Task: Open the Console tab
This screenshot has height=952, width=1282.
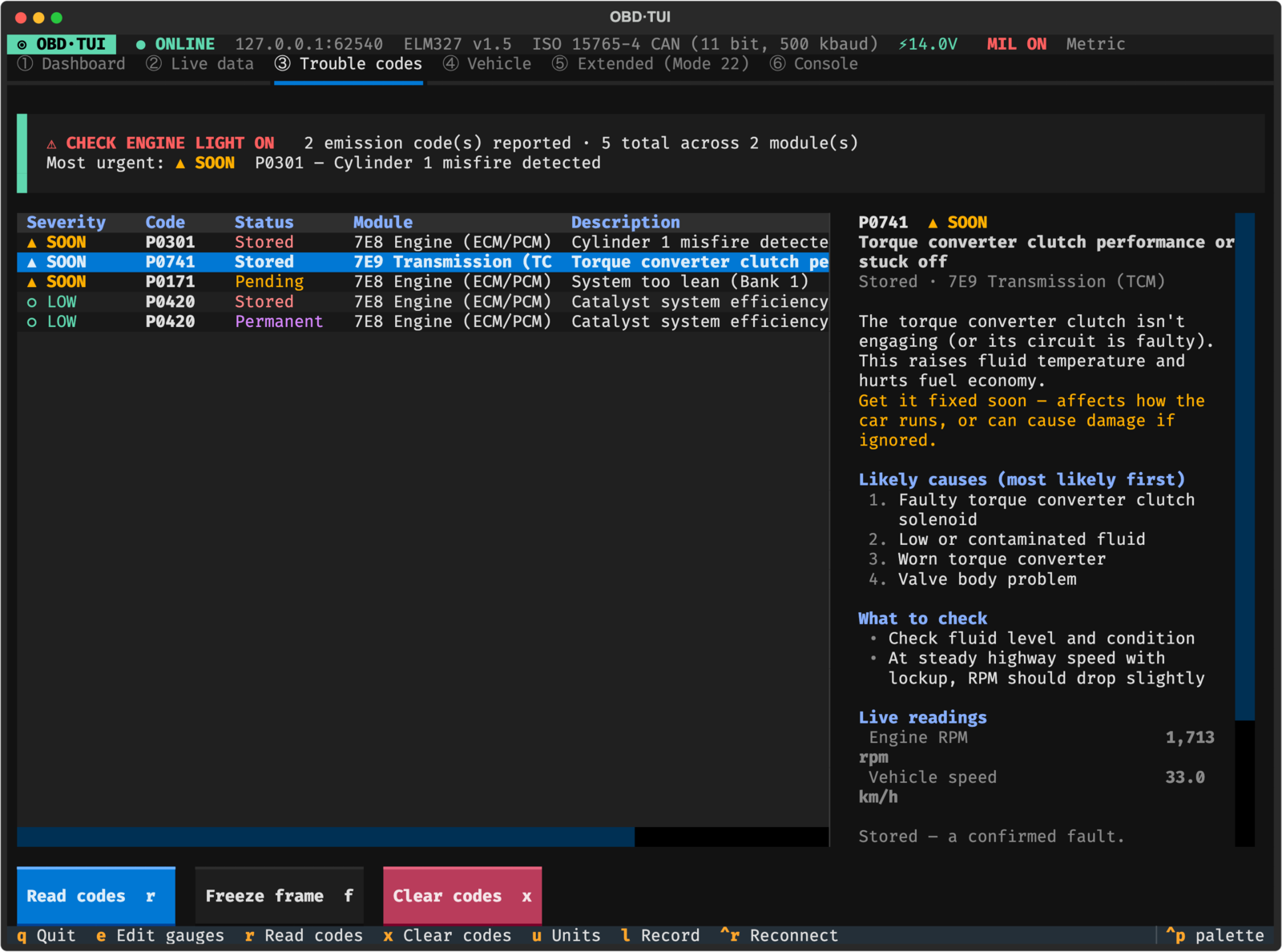Action: 814,64
